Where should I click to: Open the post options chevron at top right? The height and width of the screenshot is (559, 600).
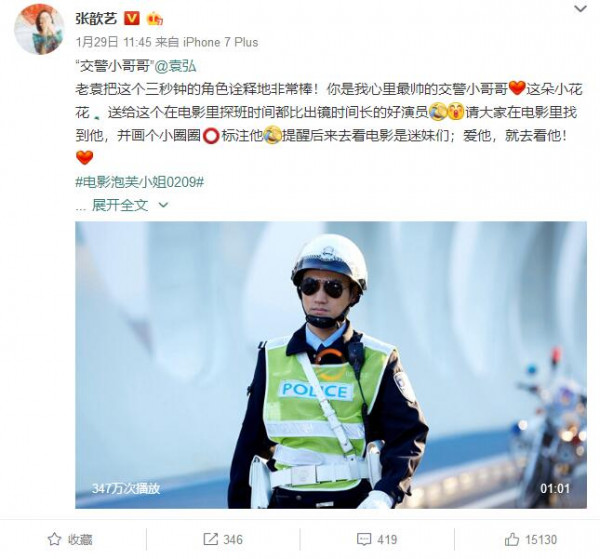tap(580, 8)
